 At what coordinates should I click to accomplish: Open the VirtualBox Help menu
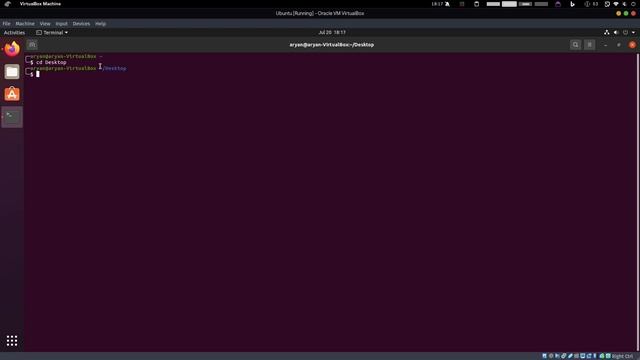100,24
